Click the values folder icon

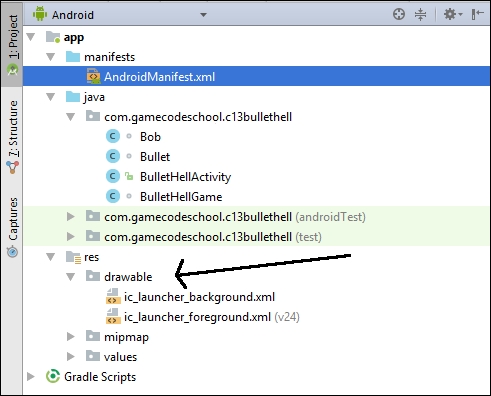point(93,356)
